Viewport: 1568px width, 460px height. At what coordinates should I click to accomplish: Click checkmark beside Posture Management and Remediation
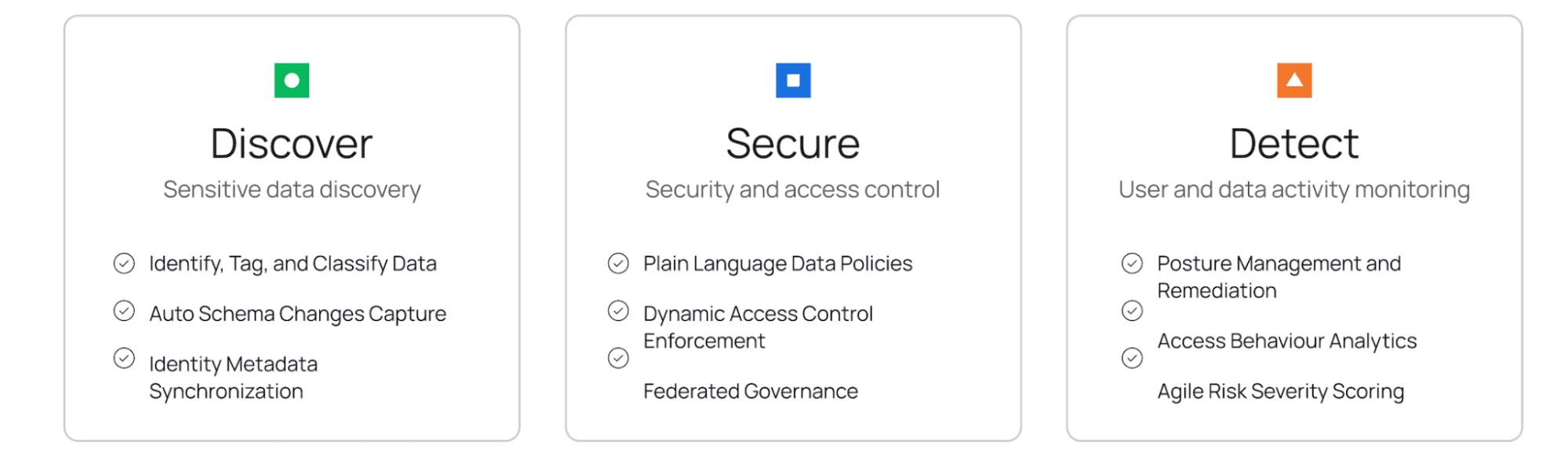1132,263
